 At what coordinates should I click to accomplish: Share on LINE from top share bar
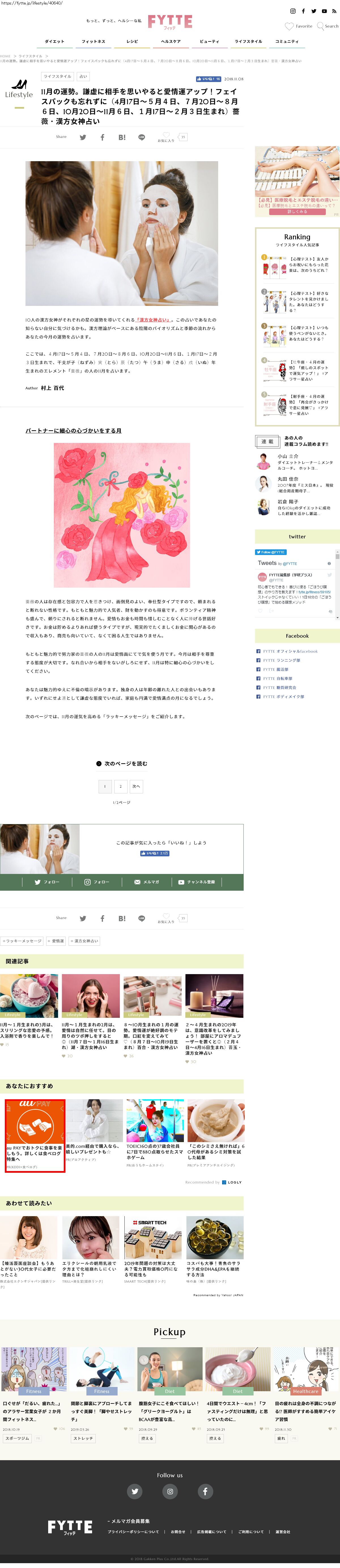click(141, 137)
